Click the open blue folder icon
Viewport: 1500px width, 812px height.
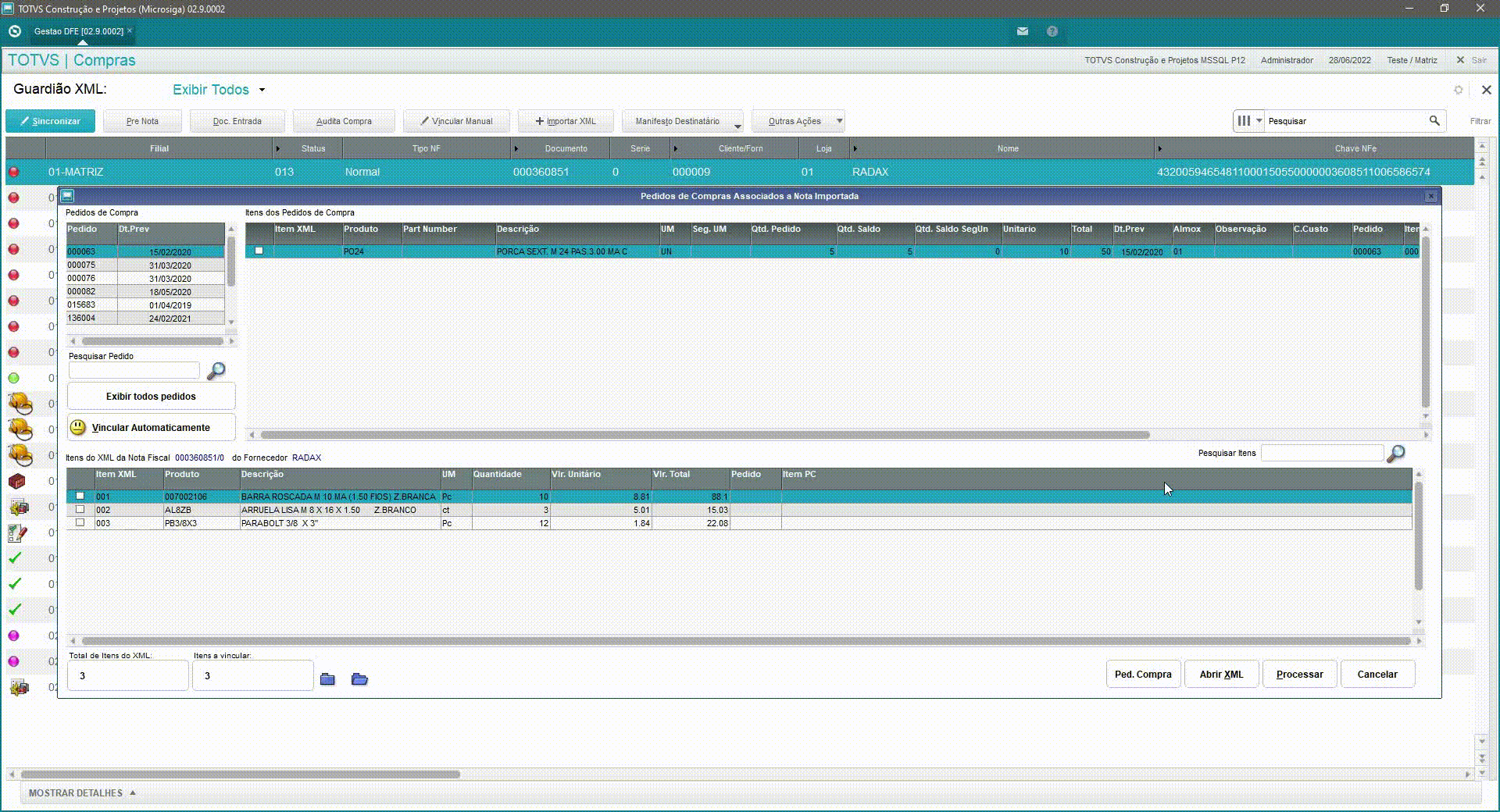359,679
